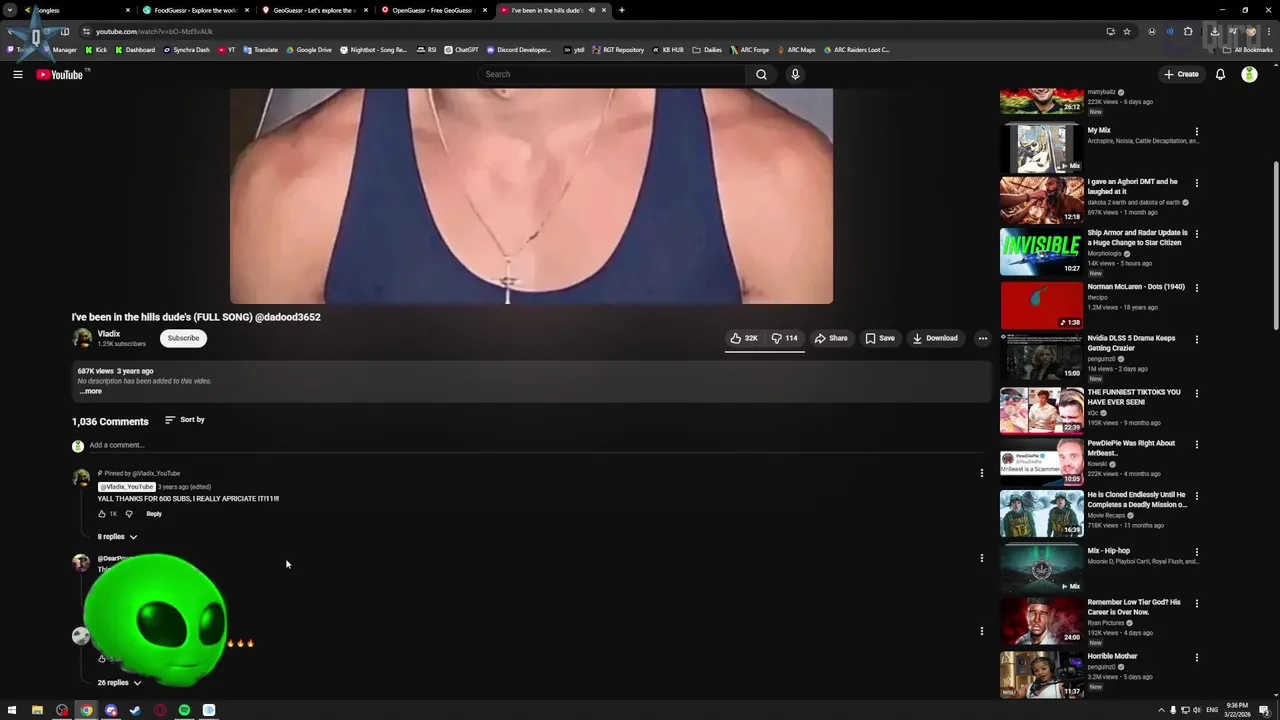Switch to the FoodGuessr tab
Viewport: 1280px width, 720px height.
[x=194, y=10]
